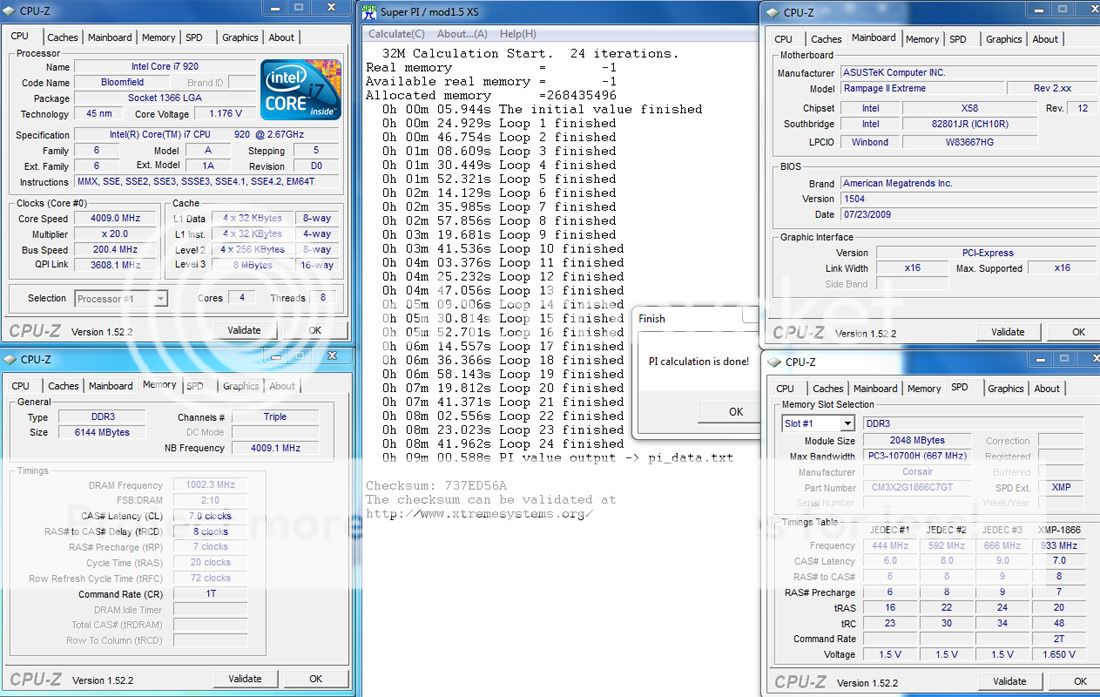This screenshot has height=697, width=1100.
Task: Click the graphic interface version 'PCI-Express'
Action: pyautogui.click(x=986, y=252)
